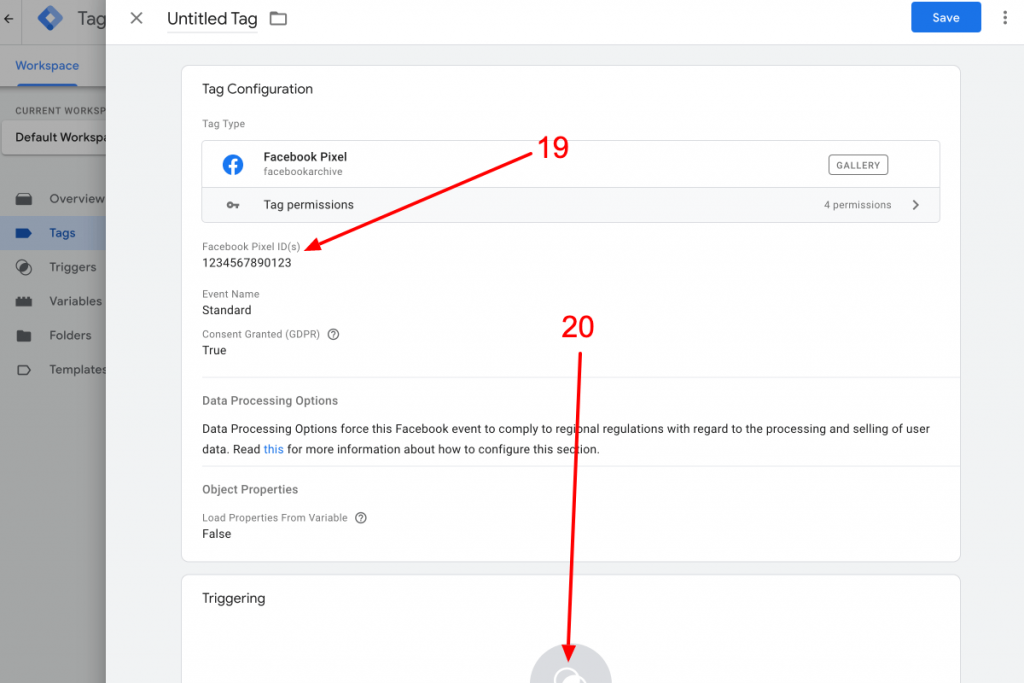Click the Tag Configuration heading
Viewport: 1024px width, 683px height.
257,89
